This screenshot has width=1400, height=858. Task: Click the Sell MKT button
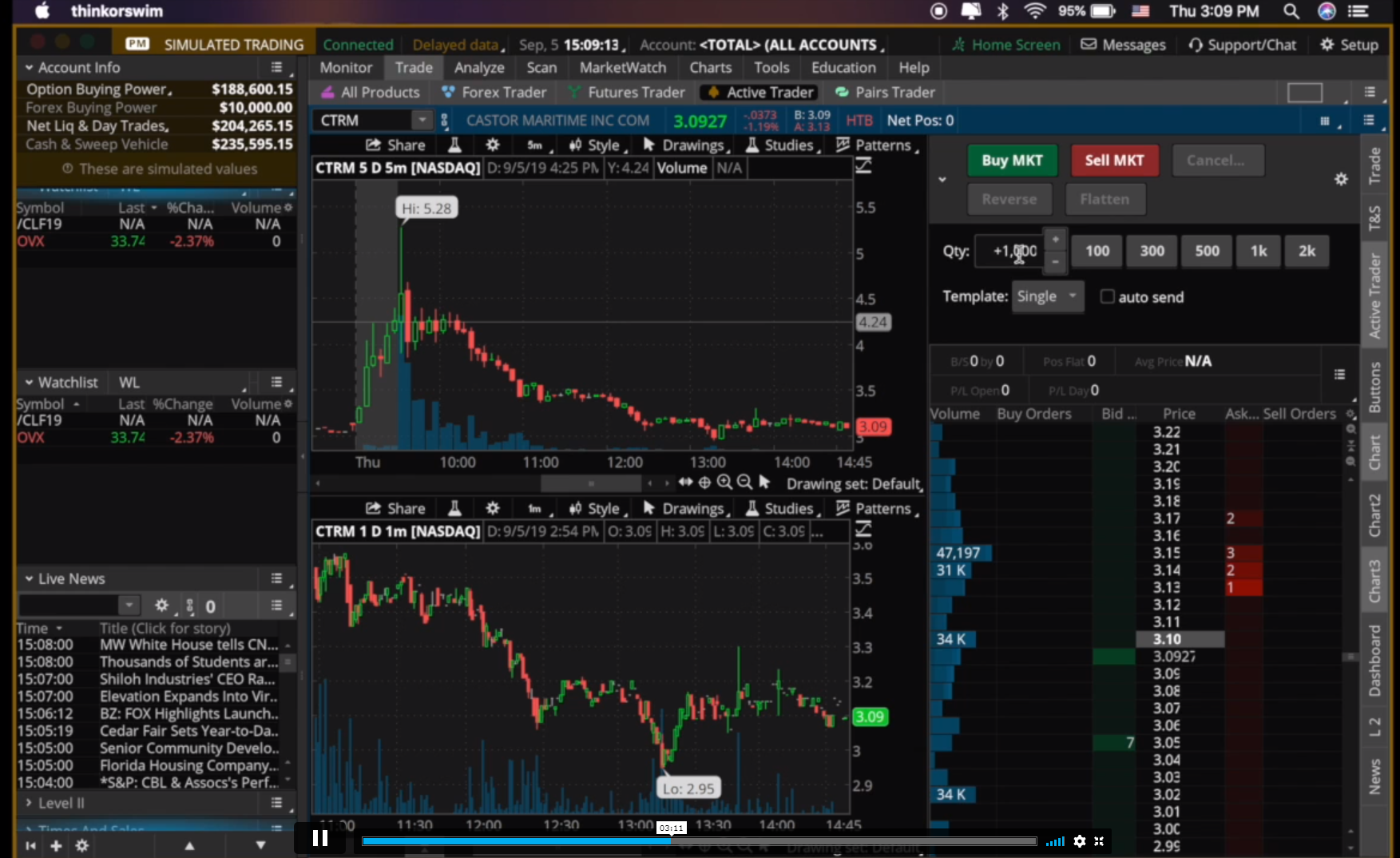coord(1114,161)
